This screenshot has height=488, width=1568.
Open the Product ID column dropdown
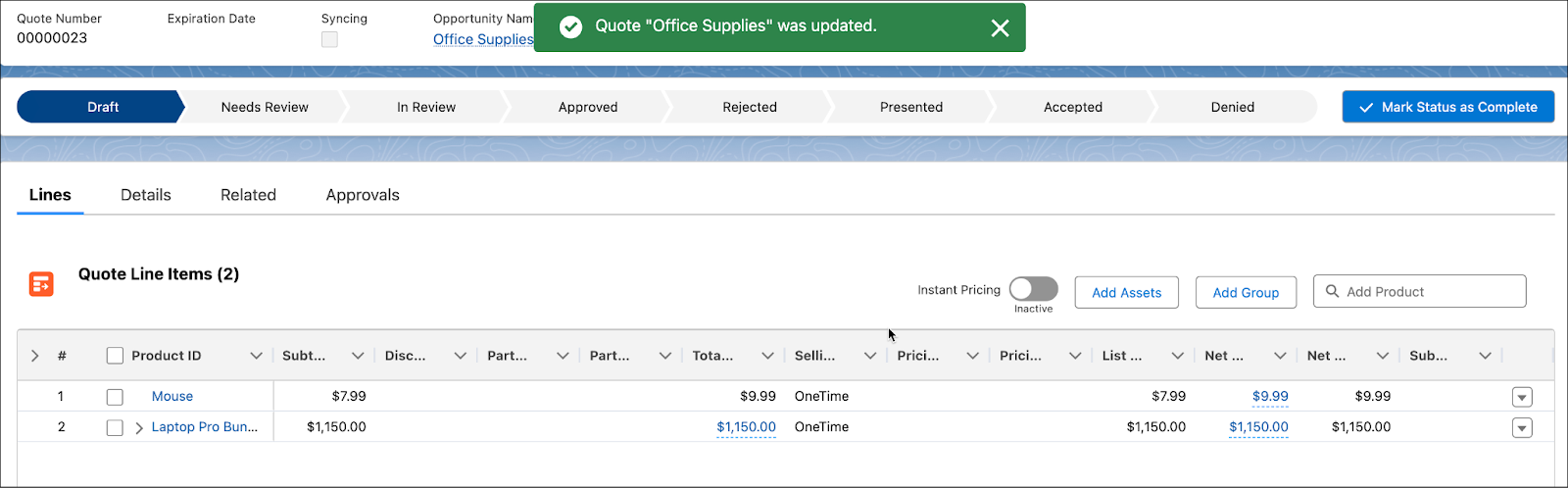click(256, 356)
